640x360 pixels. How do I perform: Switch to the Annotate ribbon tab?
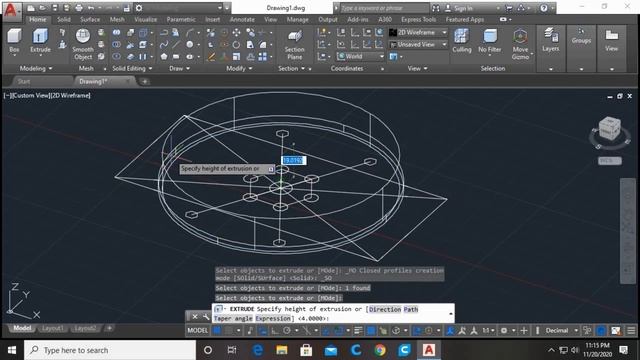(242, 19)
